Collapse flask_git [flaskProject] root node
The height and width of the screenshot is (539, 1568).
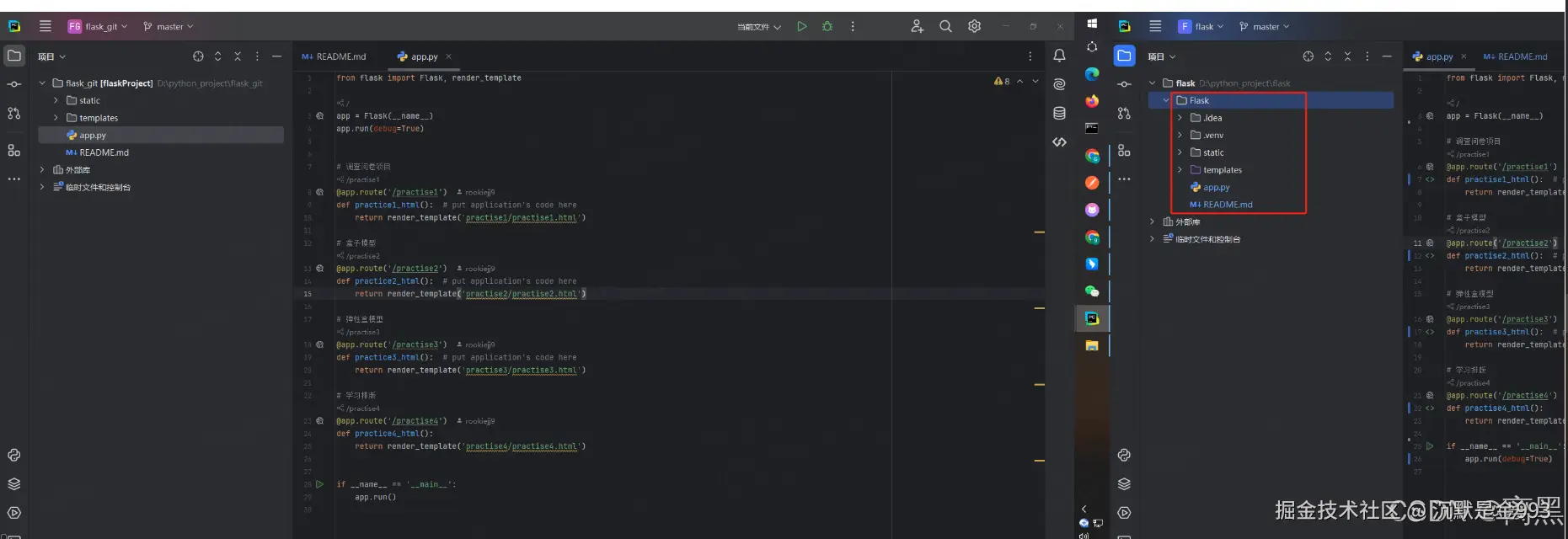point(42,83)
